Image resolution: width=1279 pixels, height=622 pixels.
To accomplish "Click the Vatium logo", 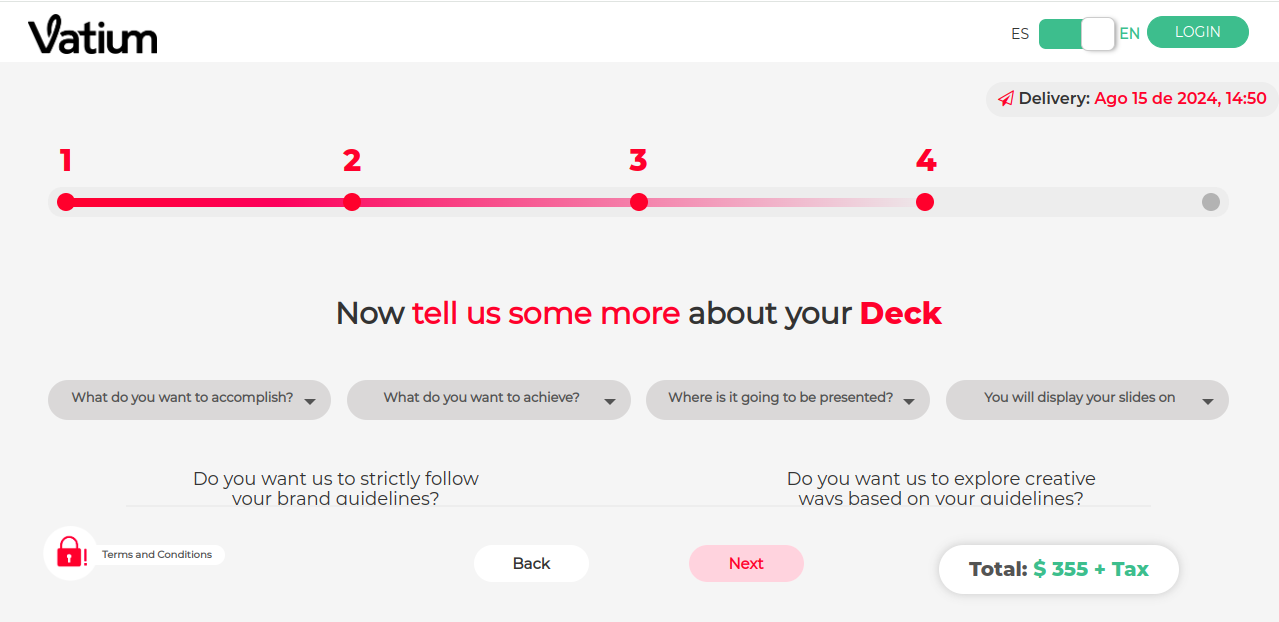I will pos(92,35).
